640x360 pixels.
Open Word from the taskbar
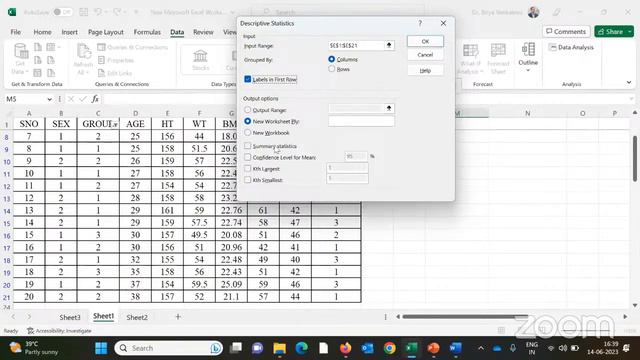coord(455,348)
